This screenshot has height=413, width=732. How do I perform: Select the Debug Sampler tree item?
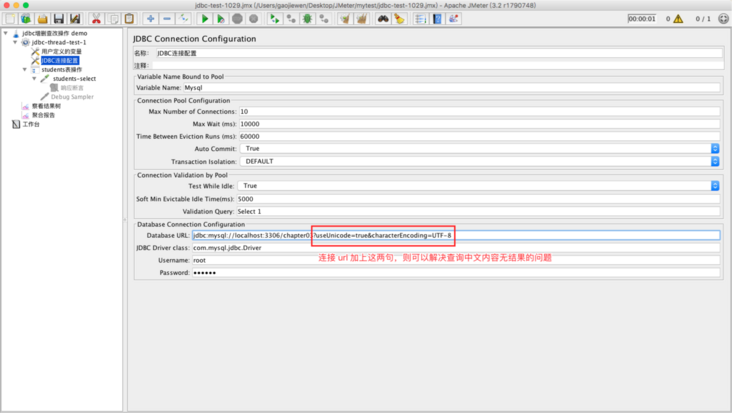[x=72, y=97]
